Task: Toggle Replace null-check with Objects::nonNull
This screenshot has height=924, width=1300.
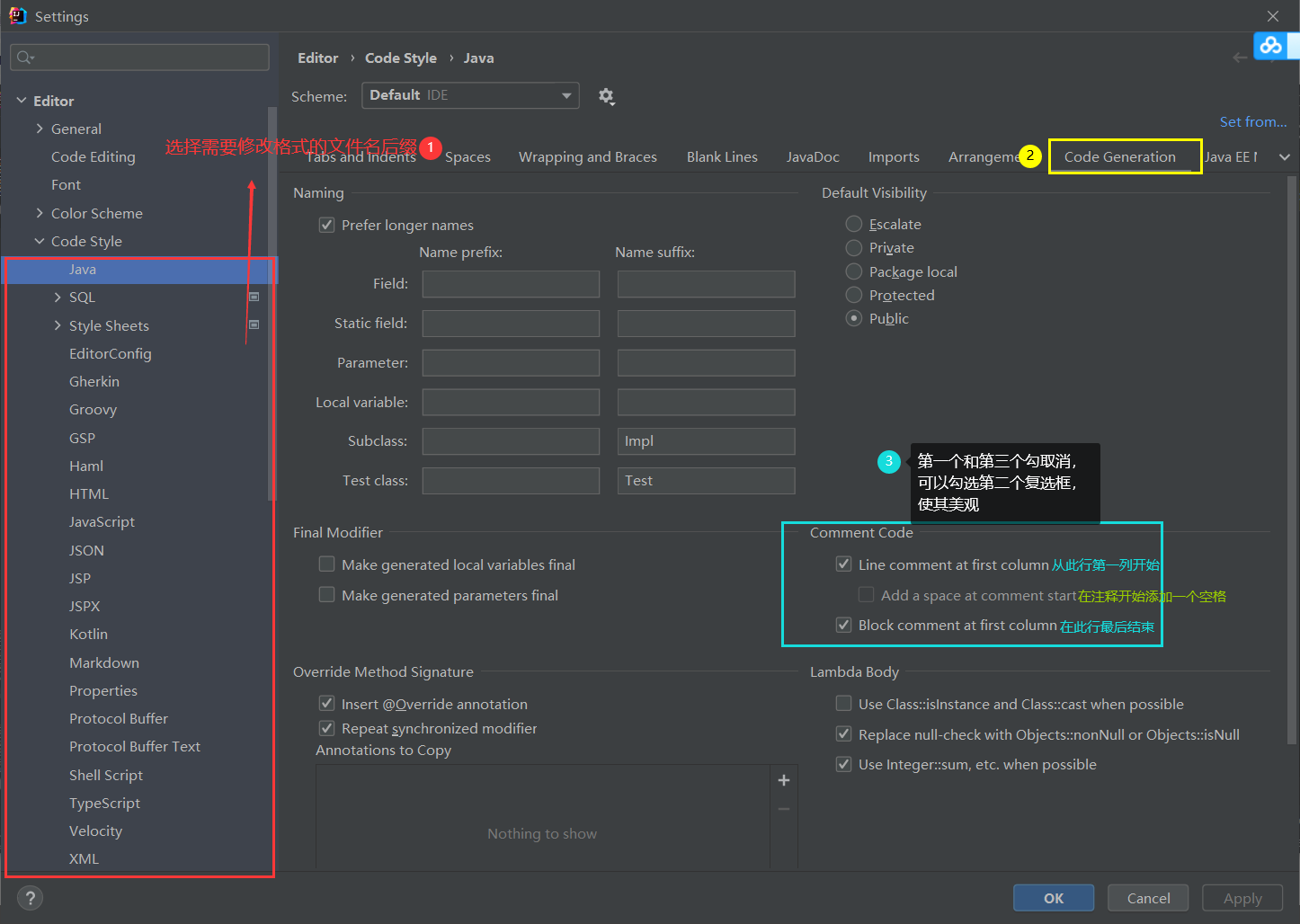Action: pos(843,734)
